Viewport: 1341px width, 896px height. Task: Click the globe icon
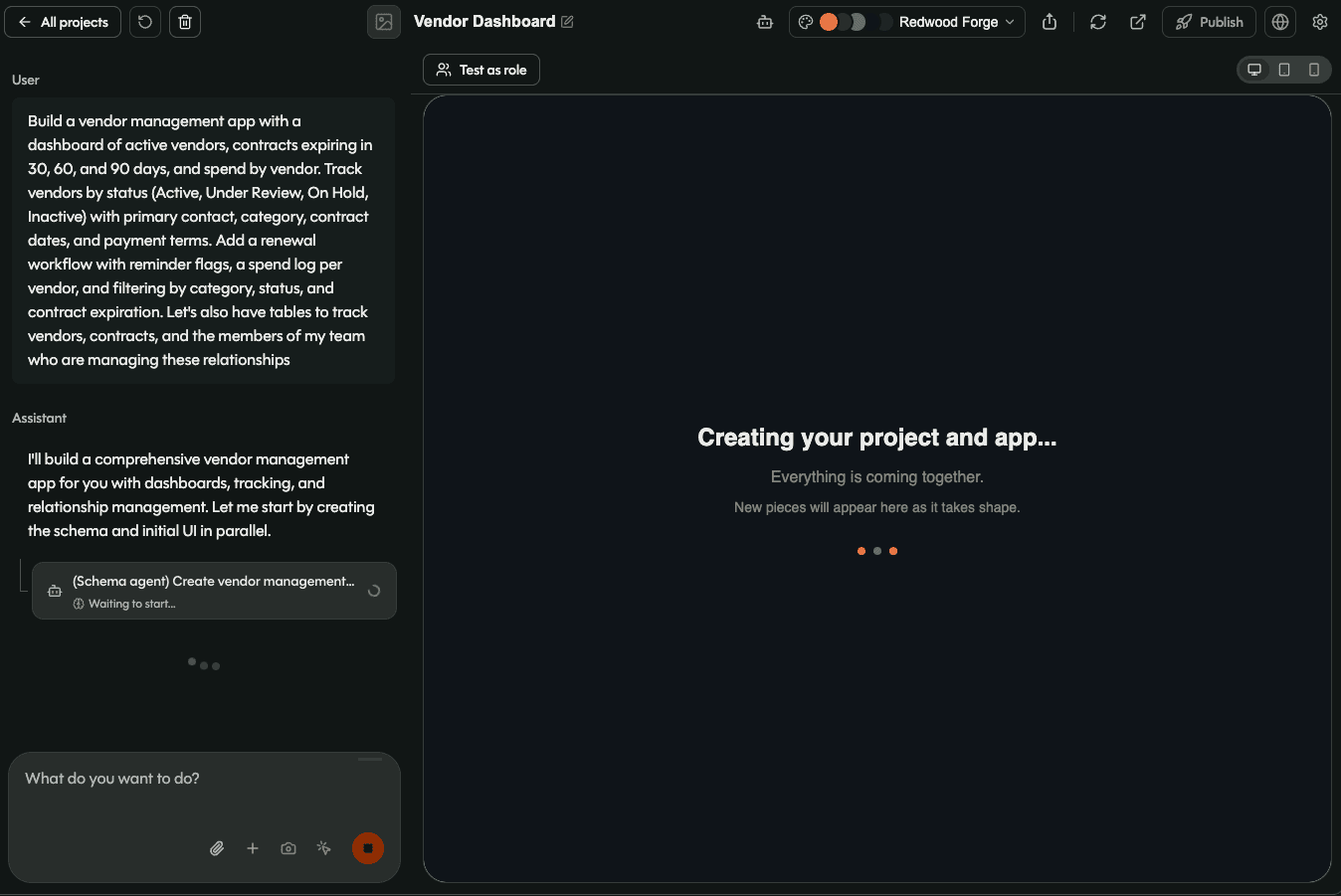[1280, 22]
